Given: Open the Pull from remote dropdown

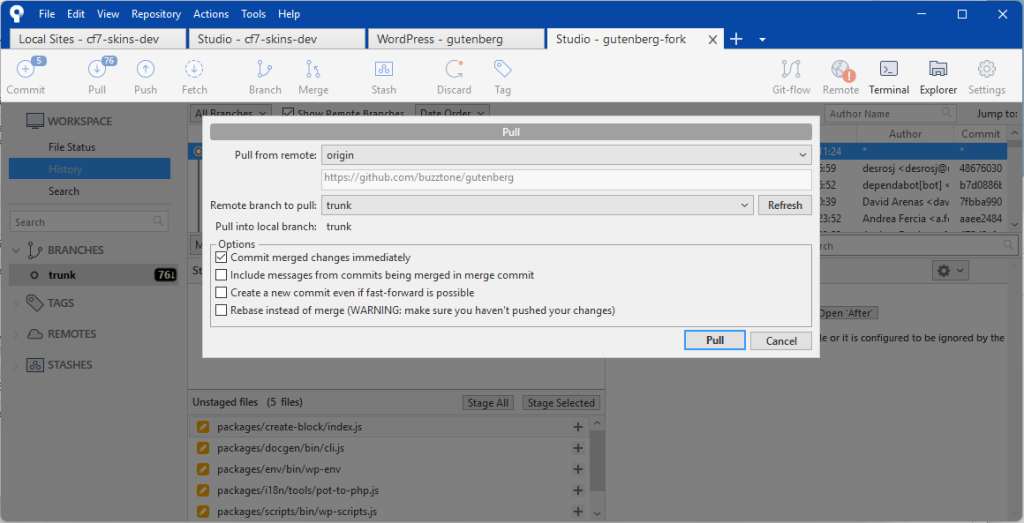Looking at the screenshot, I should (x=566, y=155).
